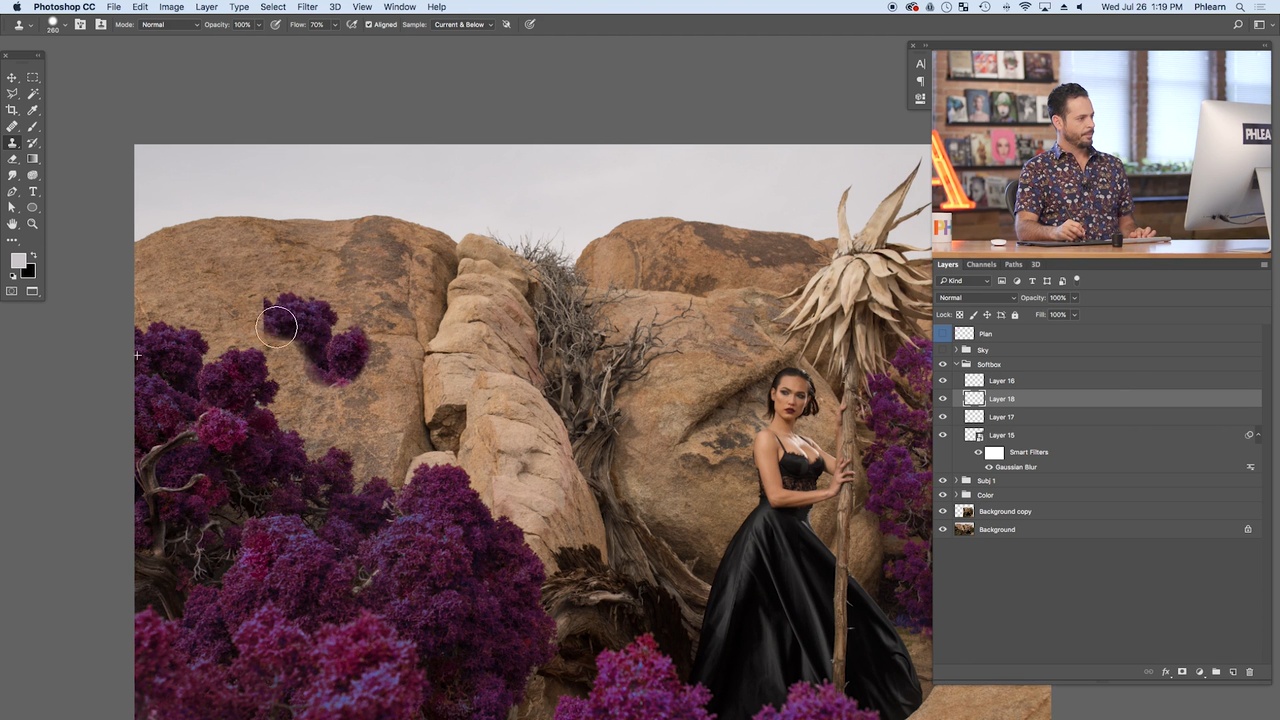
Task: Open the Image menu
Action: pos(171,7)
